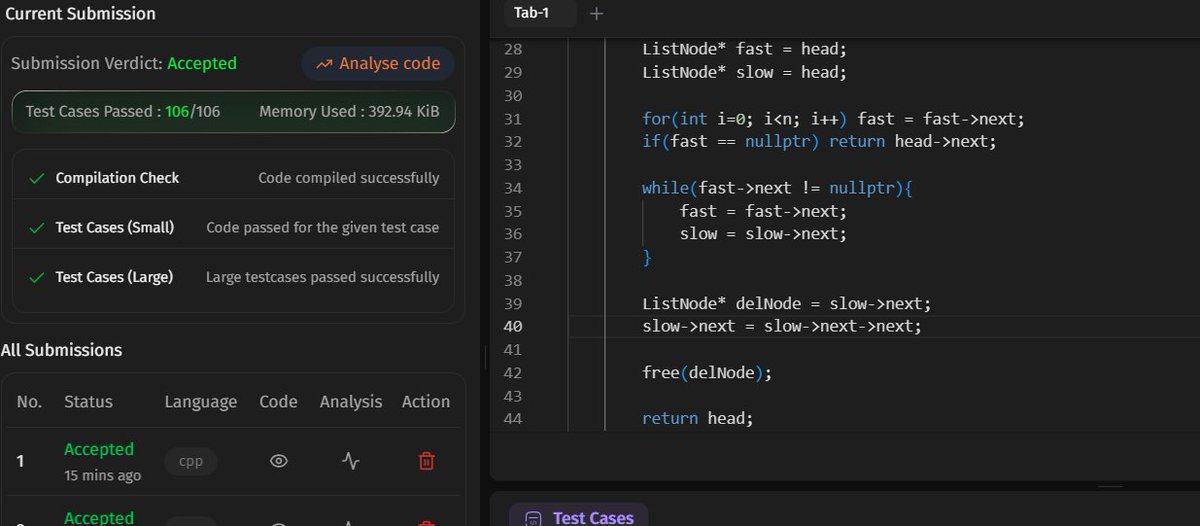Click the Current Submission heading

pos(80,14)
